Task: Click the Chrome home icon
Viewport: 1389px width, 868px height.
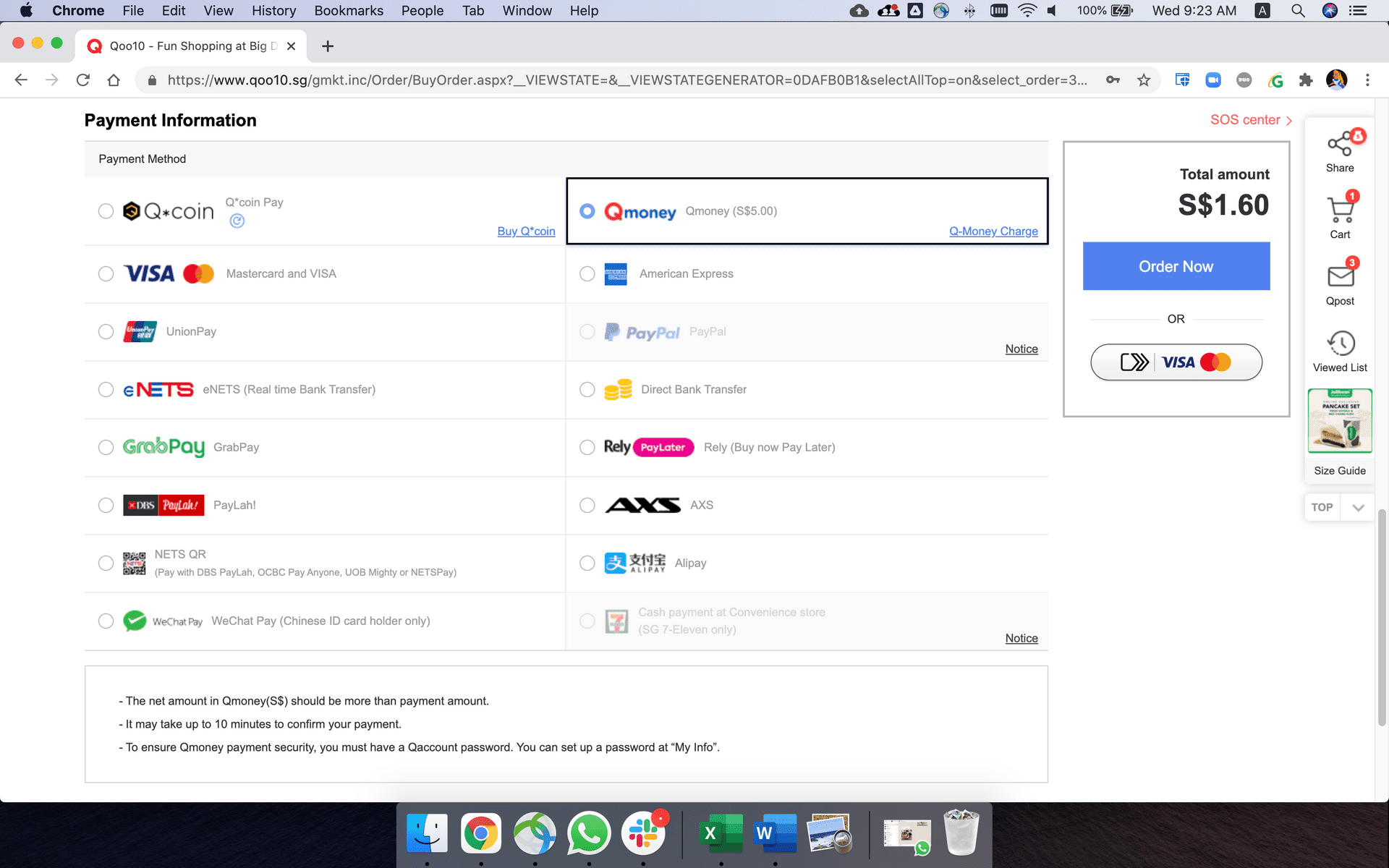Action: [114, 80]
